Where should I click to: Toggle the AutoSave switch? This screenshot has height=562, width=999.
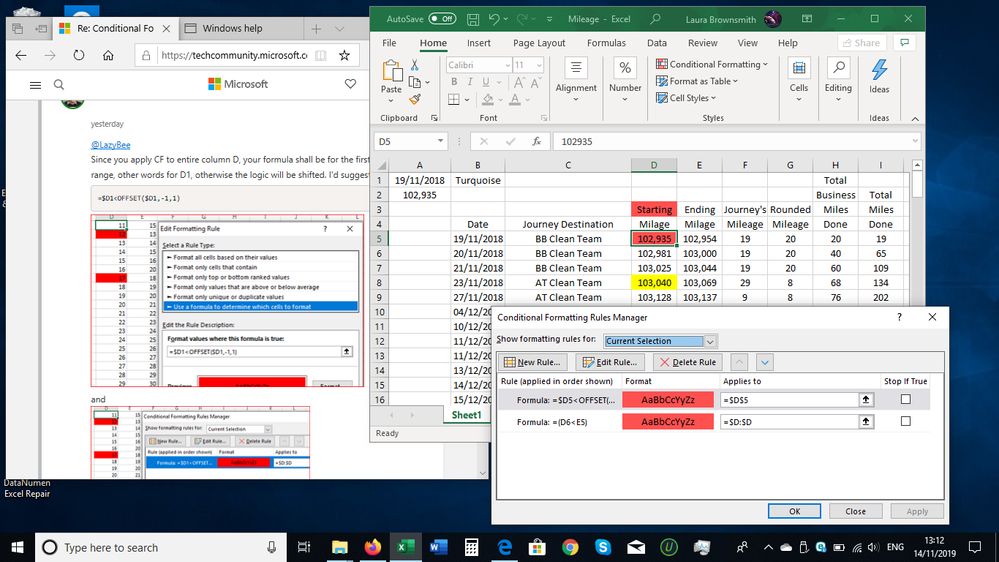tap(442, 18)
